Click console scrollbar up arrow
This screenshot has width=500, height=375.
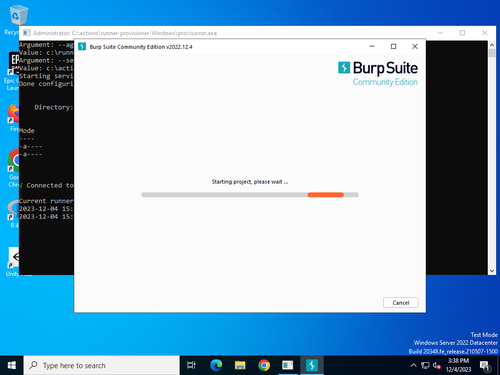492,45
